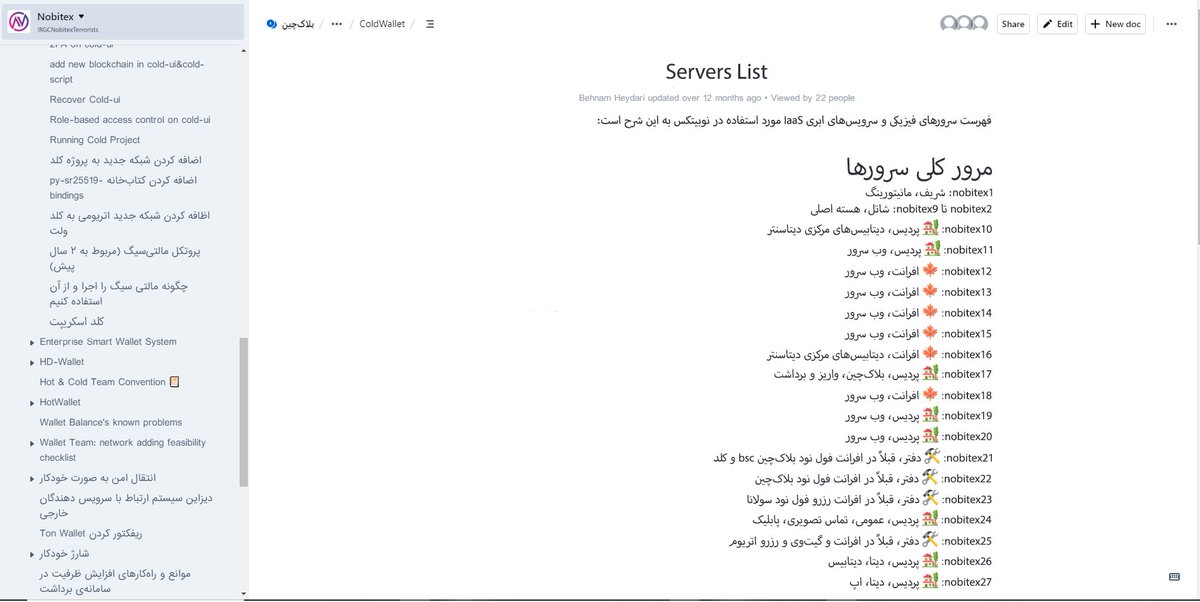Click the tools emoji on nobitex23

[931, 499]
